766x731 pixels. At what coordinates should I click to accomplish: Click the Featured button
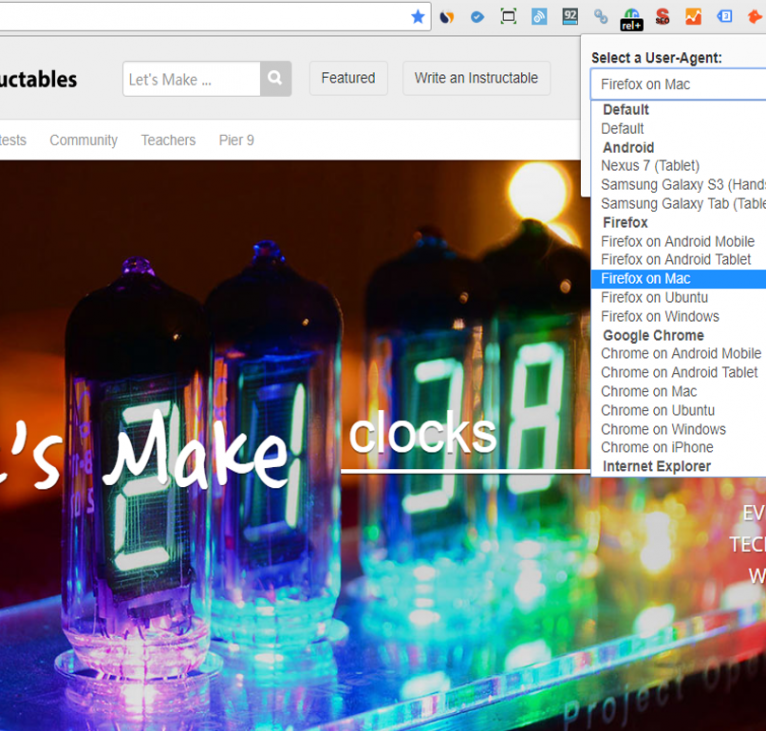348,78
